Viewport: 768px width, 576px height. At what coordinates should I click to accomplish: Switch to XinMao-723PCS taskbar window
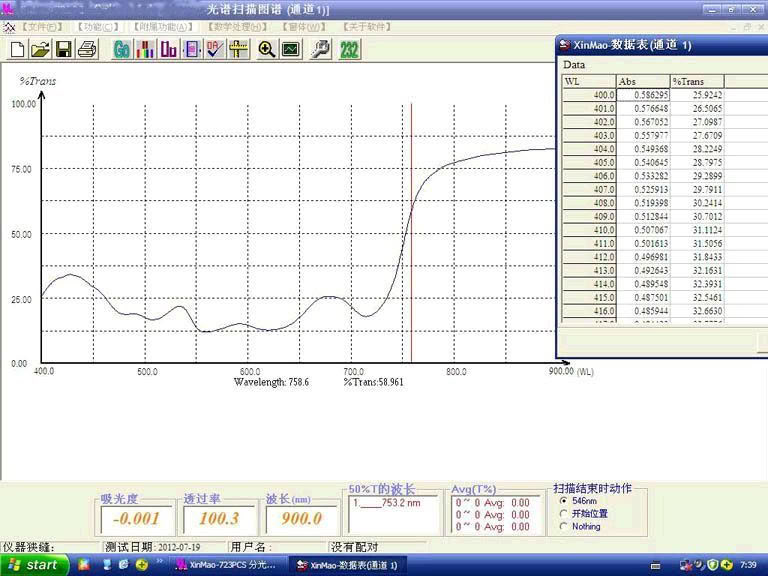tap(228, 565)
